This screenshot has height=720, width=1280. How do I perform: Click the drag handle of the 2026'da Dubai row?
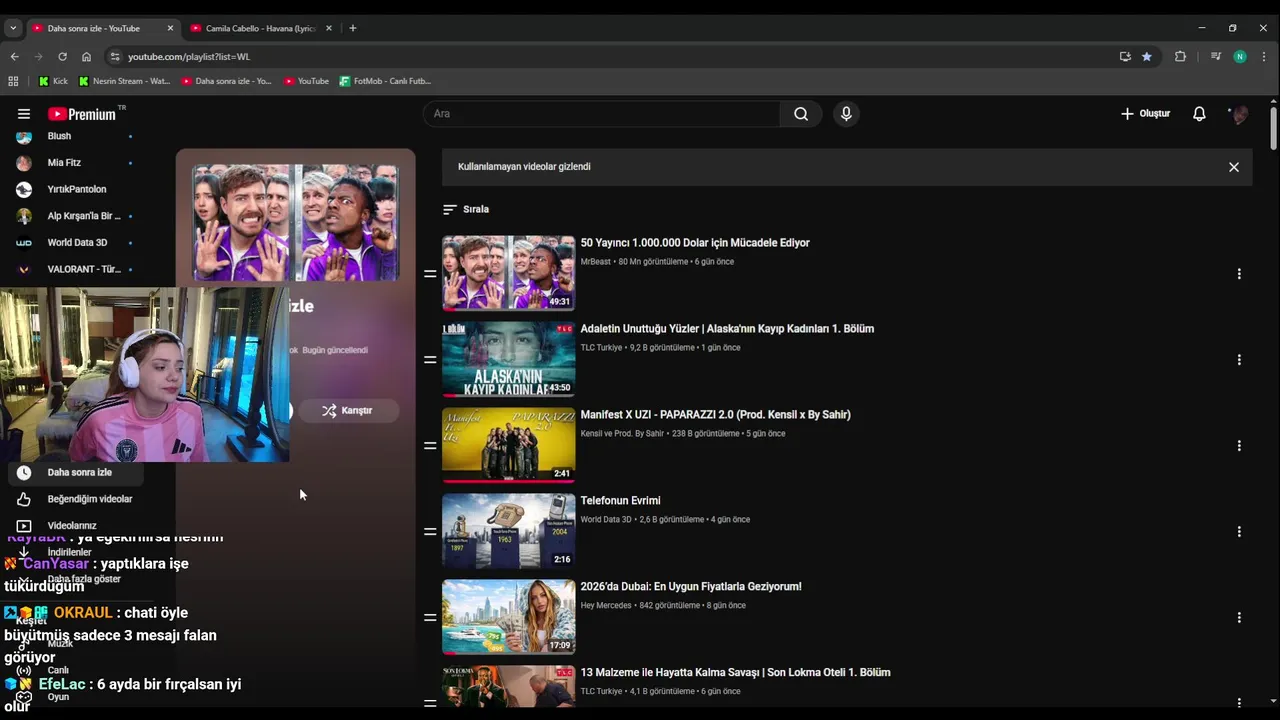click(x=430, y=618)
